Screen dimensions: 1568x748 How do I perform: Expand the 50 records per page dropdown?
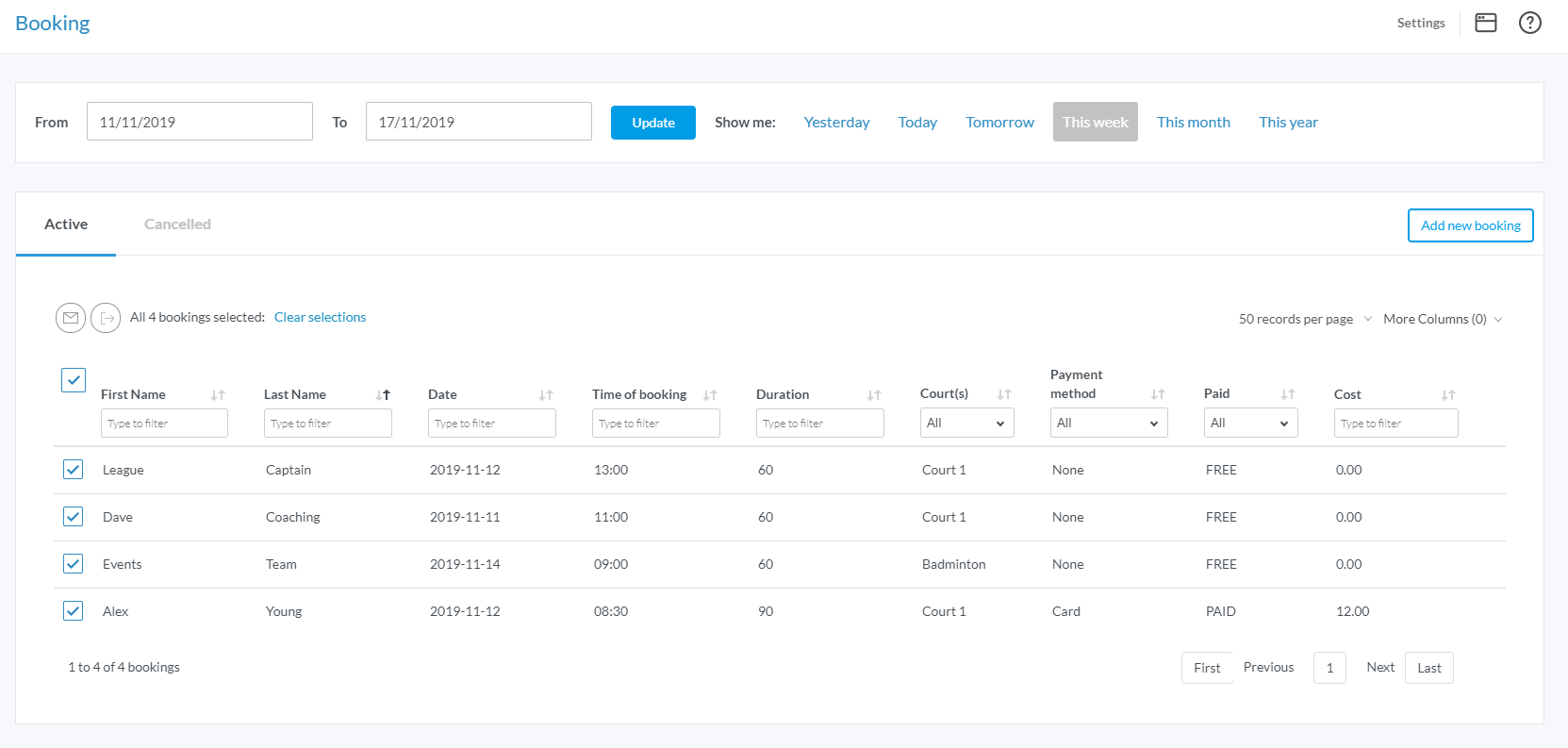[1305, 320]
